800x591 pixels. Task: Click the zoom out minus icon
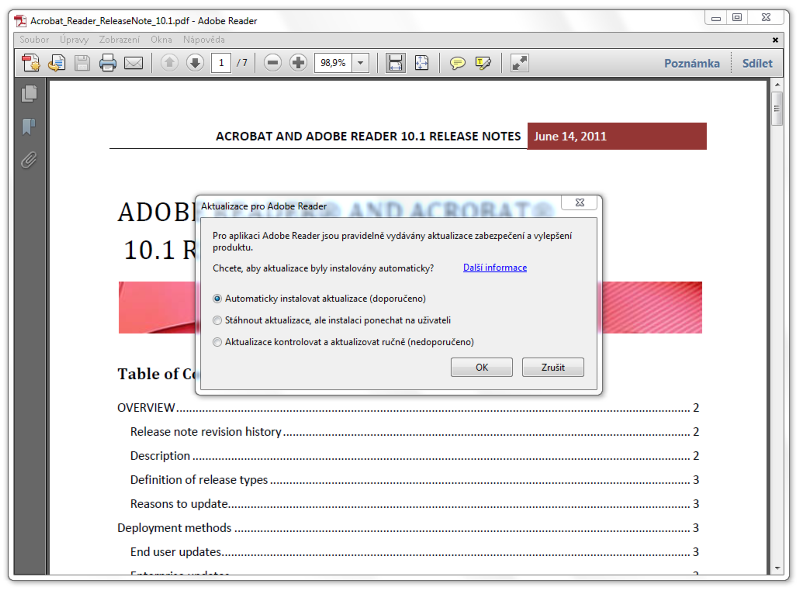[273, 63]
